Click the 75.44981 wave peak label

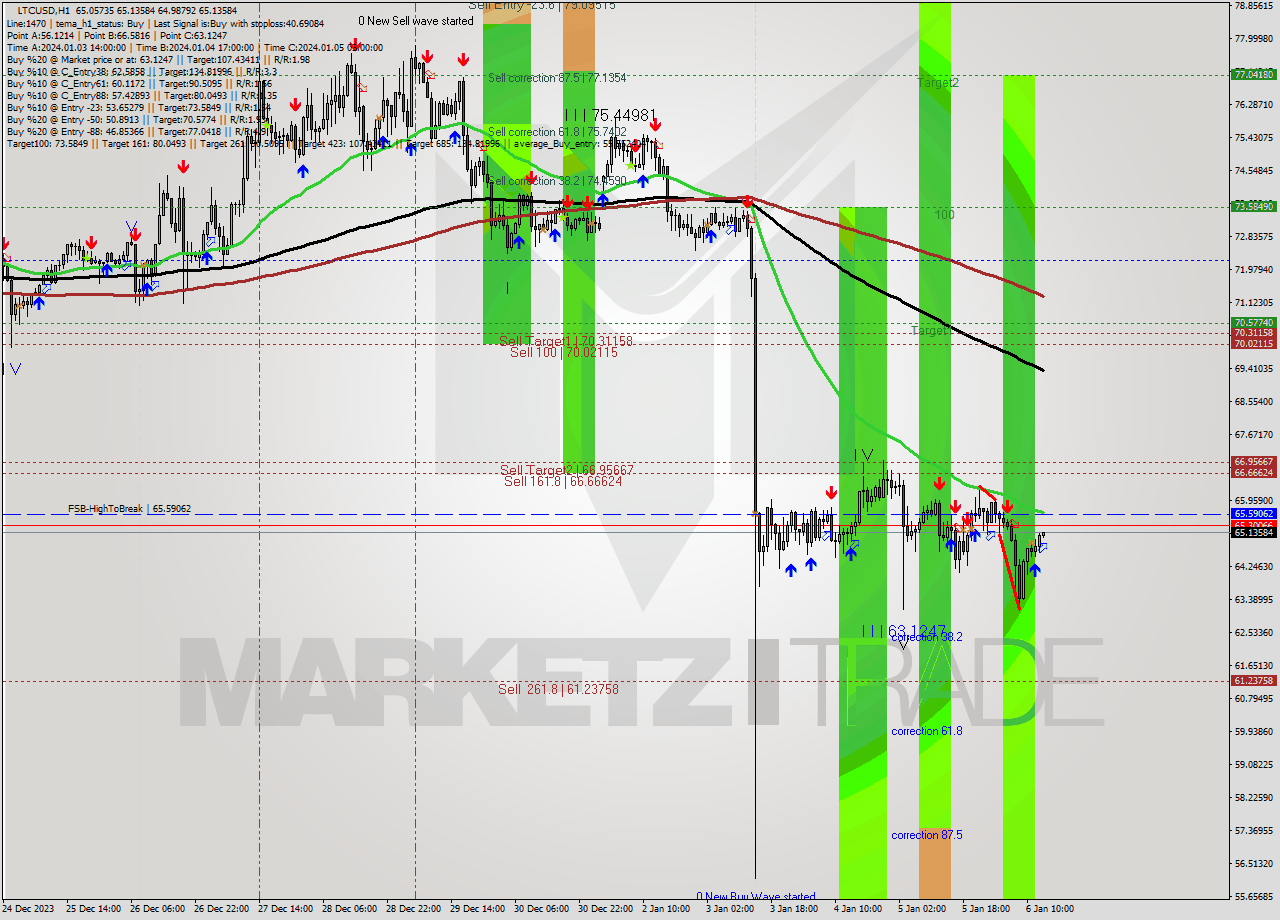pos(610,115)
